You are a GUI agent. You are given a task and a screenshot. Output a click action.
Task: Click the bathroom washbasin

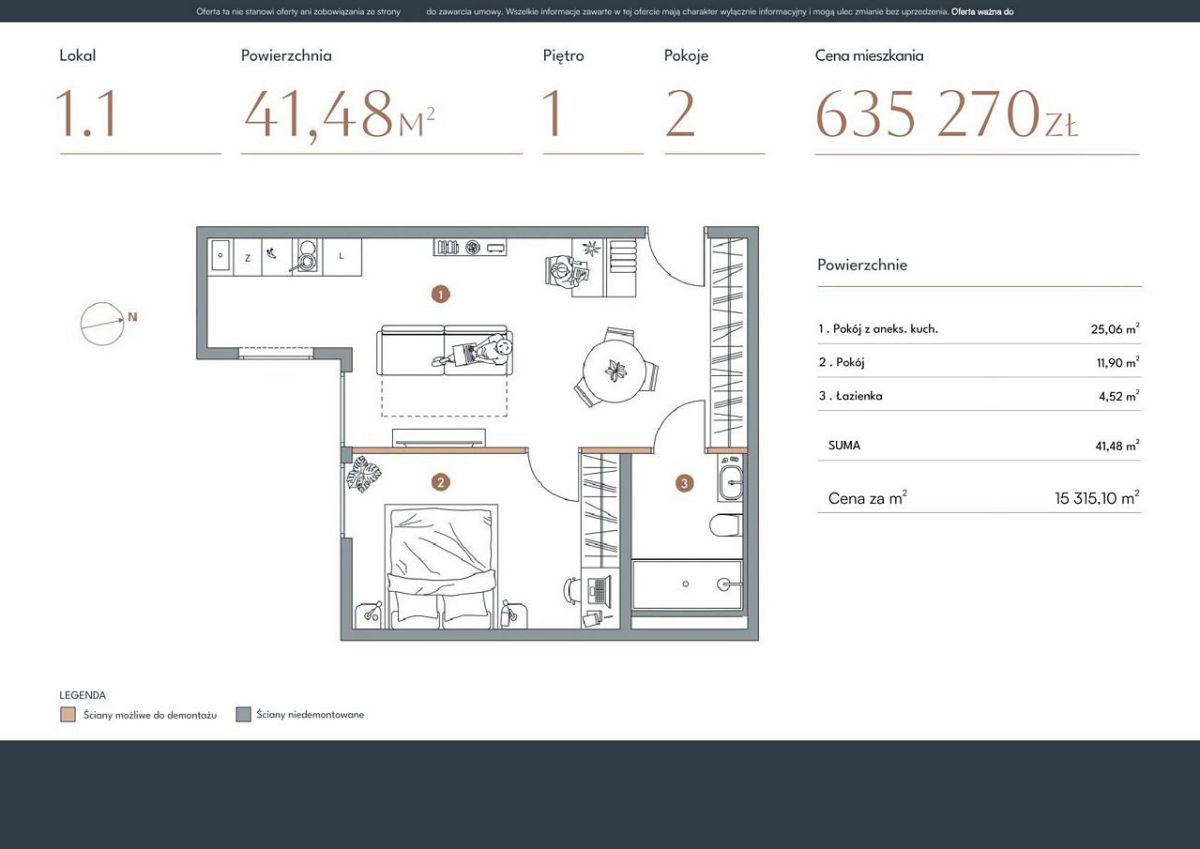tap(730, 481)
